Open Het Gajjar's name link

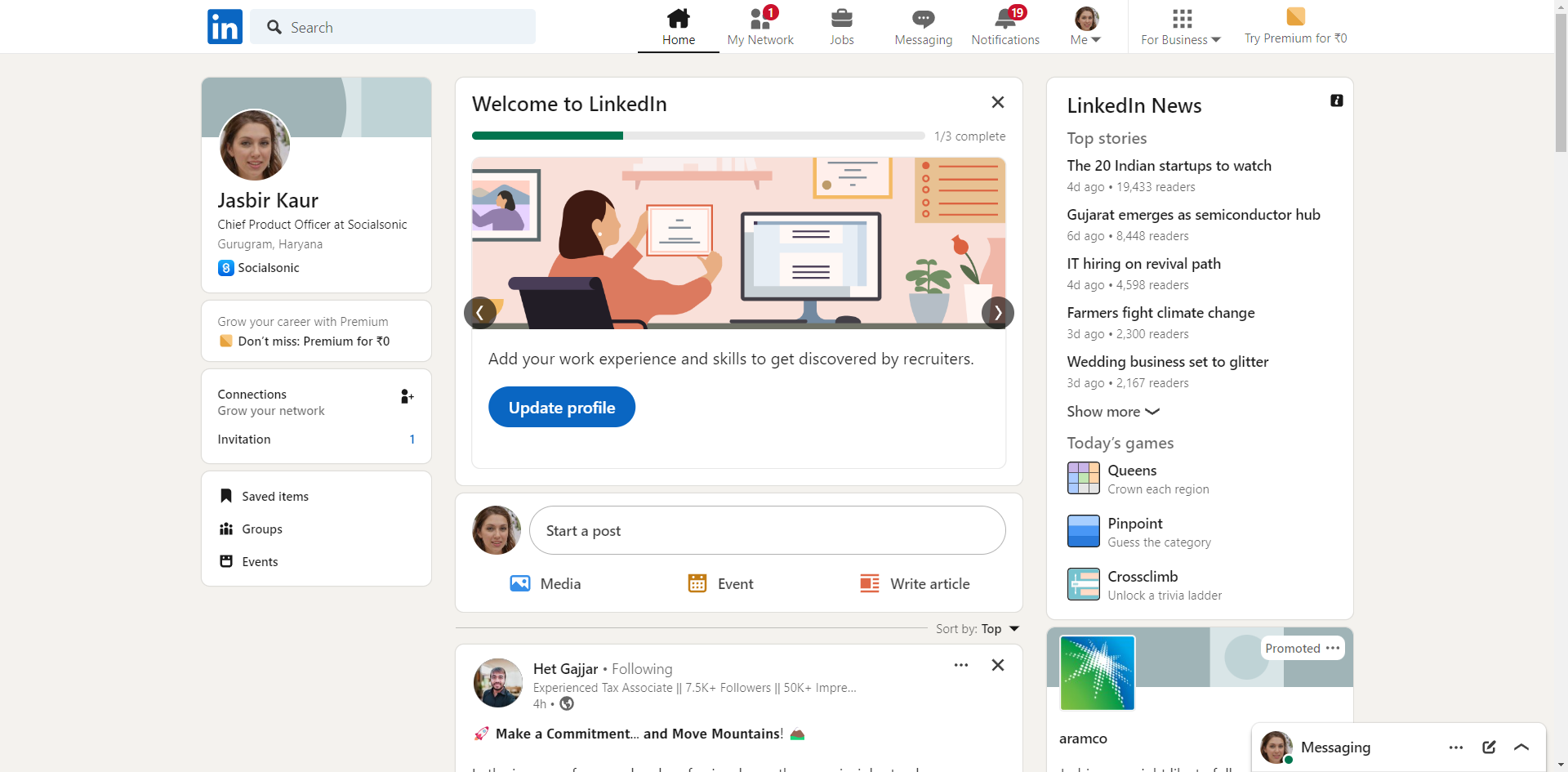(566, 669)
